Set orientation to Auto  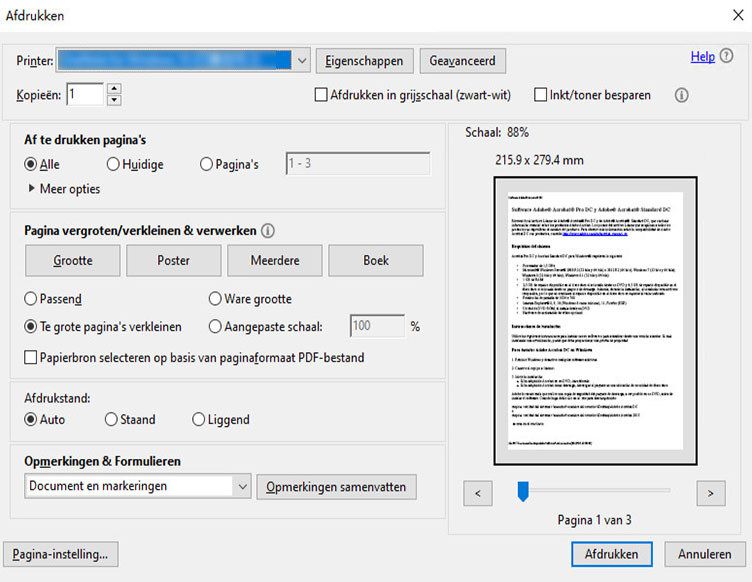coord(30,419)
